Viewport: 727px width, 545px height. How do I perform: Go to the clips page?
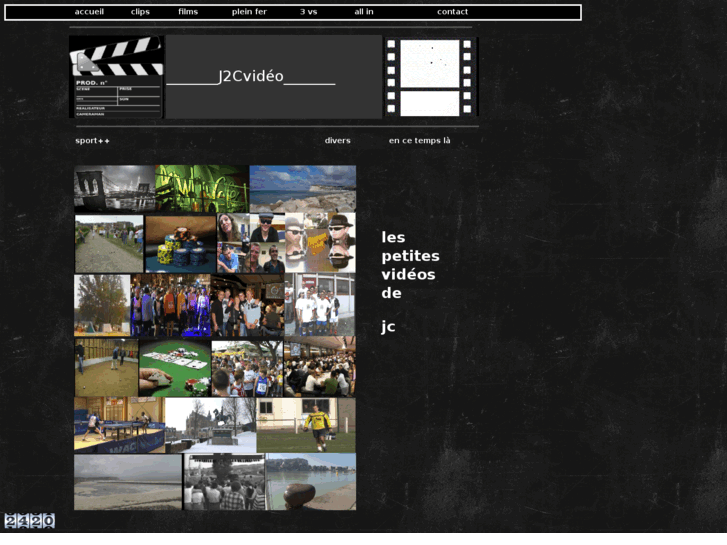click(140, 12)
